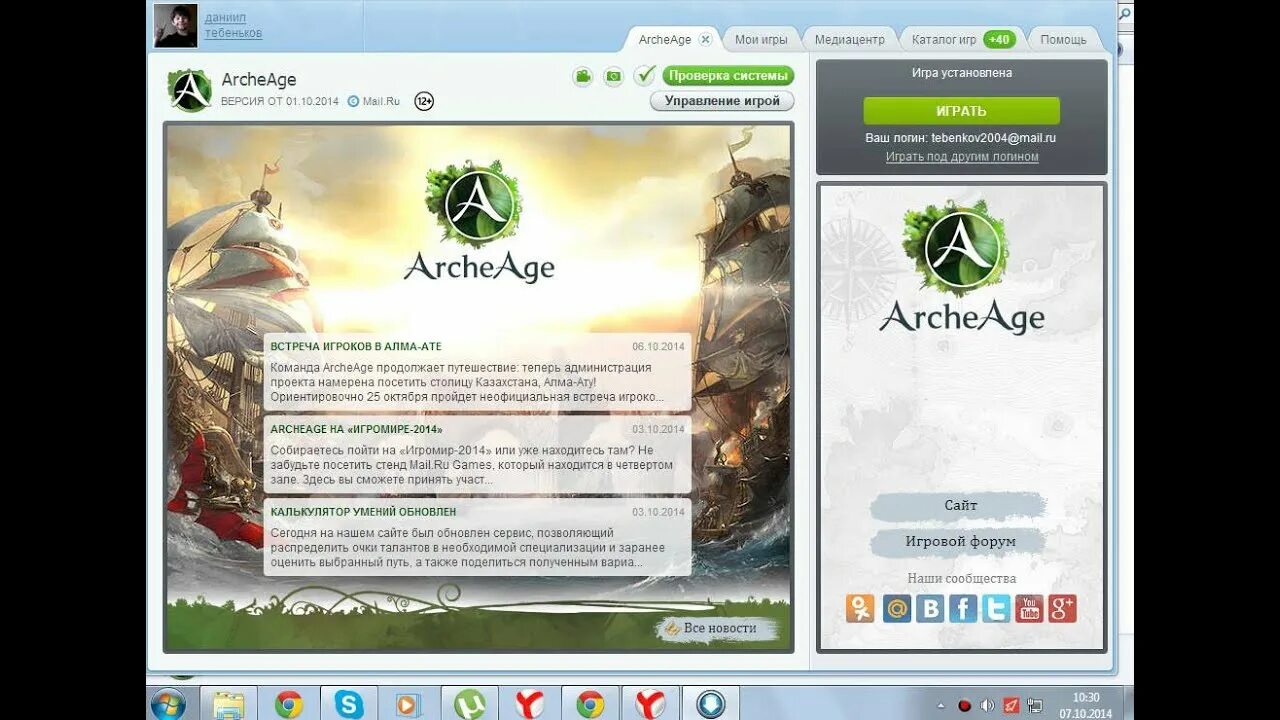Open Windows Media Player taskbar icon
This screenshot has width=1280, height=720.
point(408,704)
